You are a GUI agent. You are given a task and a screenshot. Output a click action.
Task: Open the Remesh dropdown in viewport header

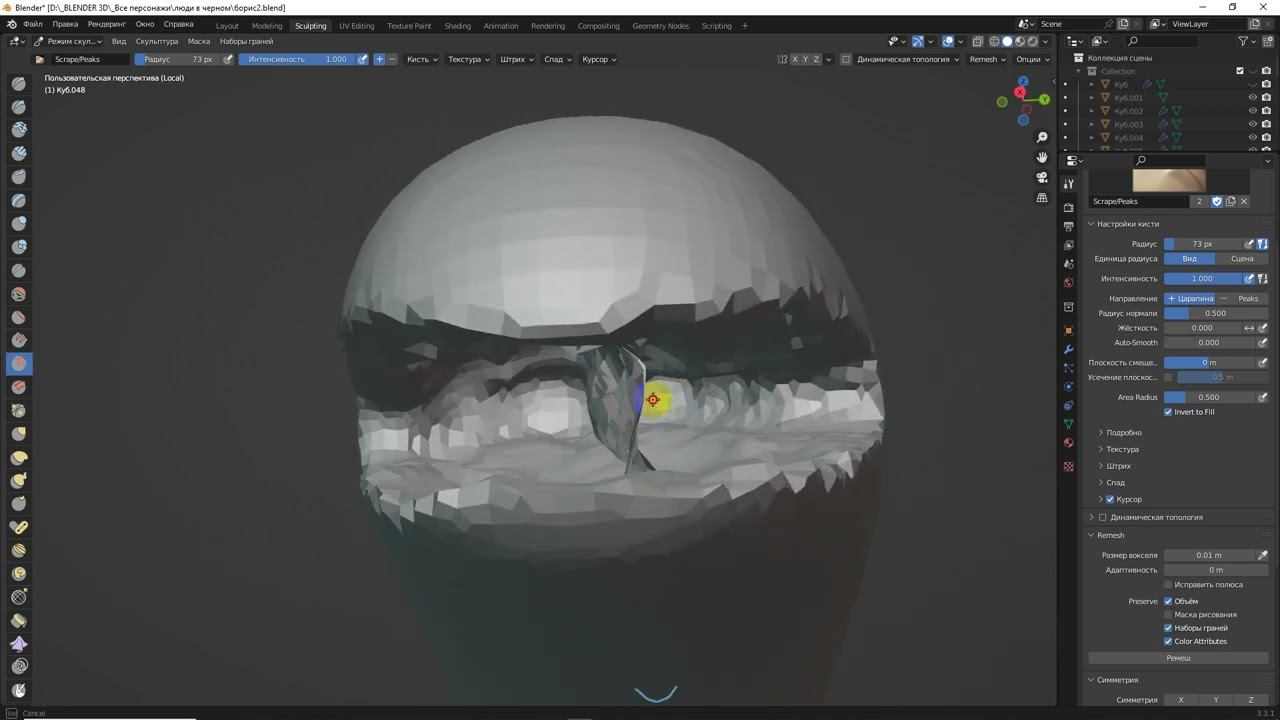[987, 59]
